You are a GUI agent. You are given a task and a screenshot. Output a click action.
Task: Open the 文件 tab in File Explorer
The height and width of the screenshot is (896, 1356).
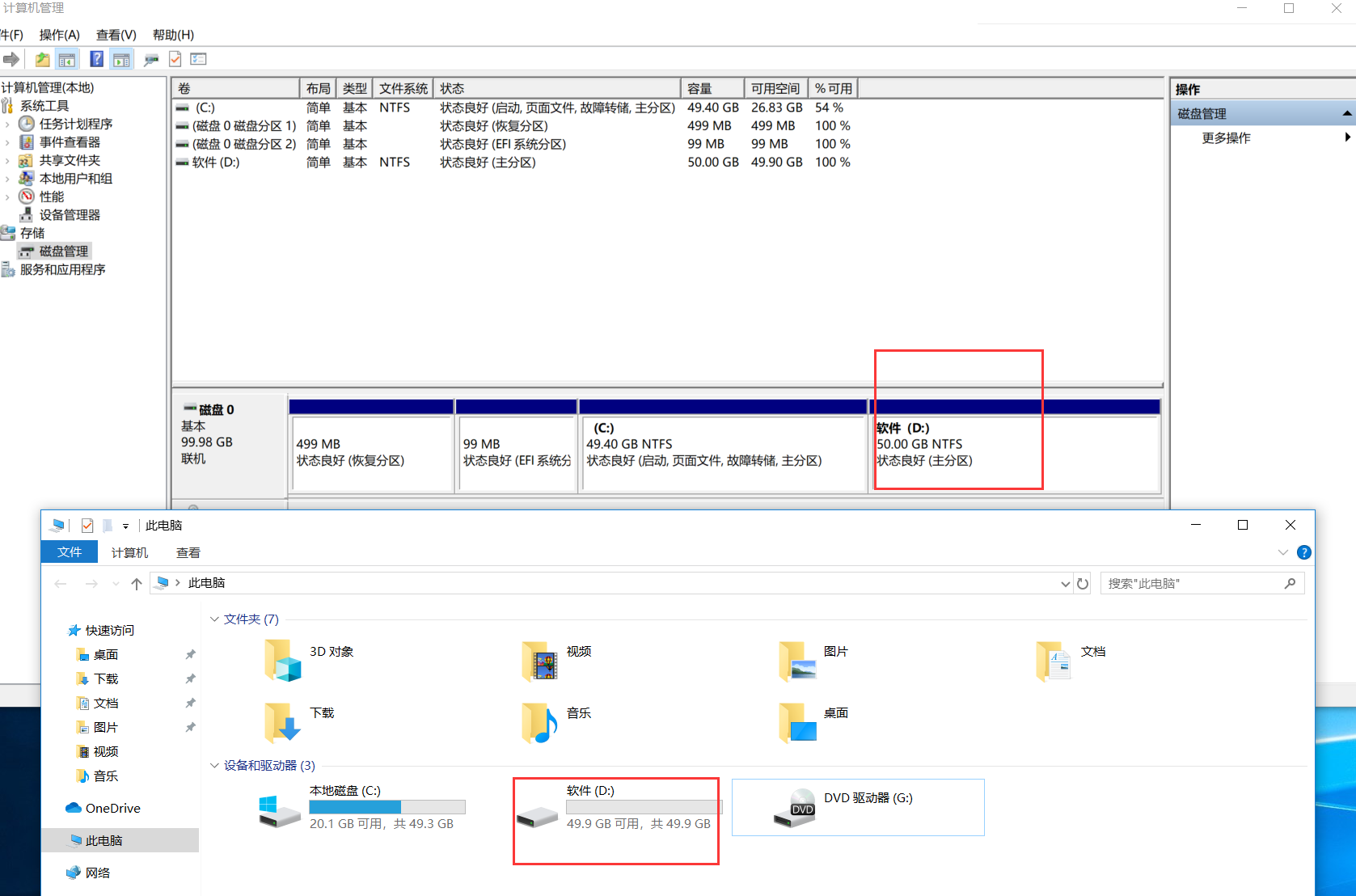pyautogui.click(x=70, y=552)
